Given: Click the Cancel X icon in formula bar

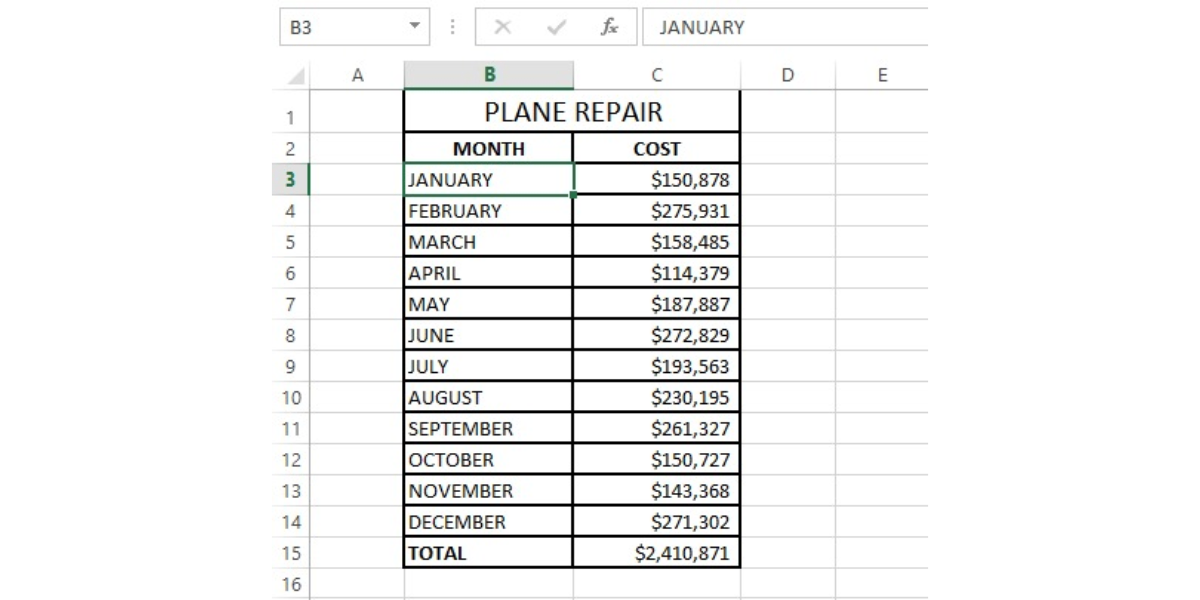Looking at the screenshot, I should point(502,27).
